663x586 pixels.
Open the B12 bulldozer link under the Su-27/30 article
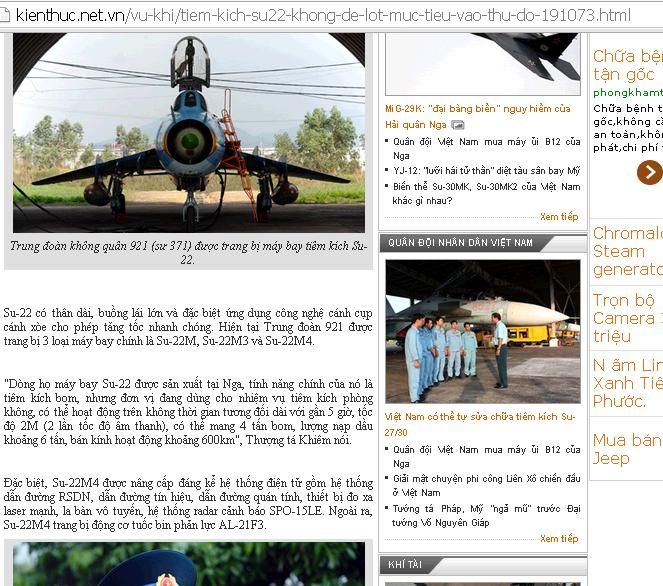tap(487, 456)
